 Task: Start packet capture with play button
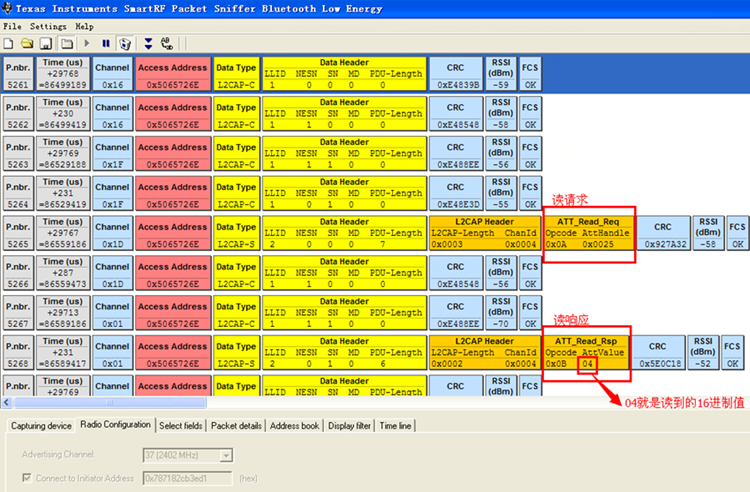(87, 44)
